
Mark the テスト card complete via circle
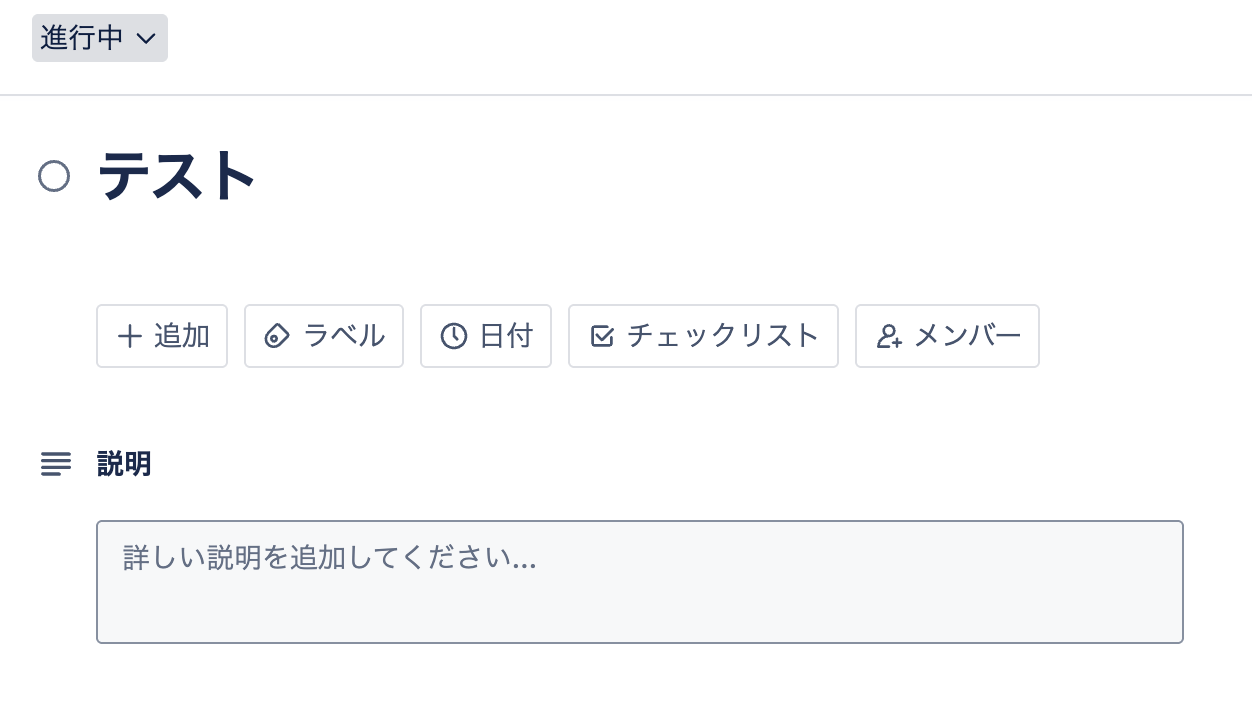click(x=54, y=177)
